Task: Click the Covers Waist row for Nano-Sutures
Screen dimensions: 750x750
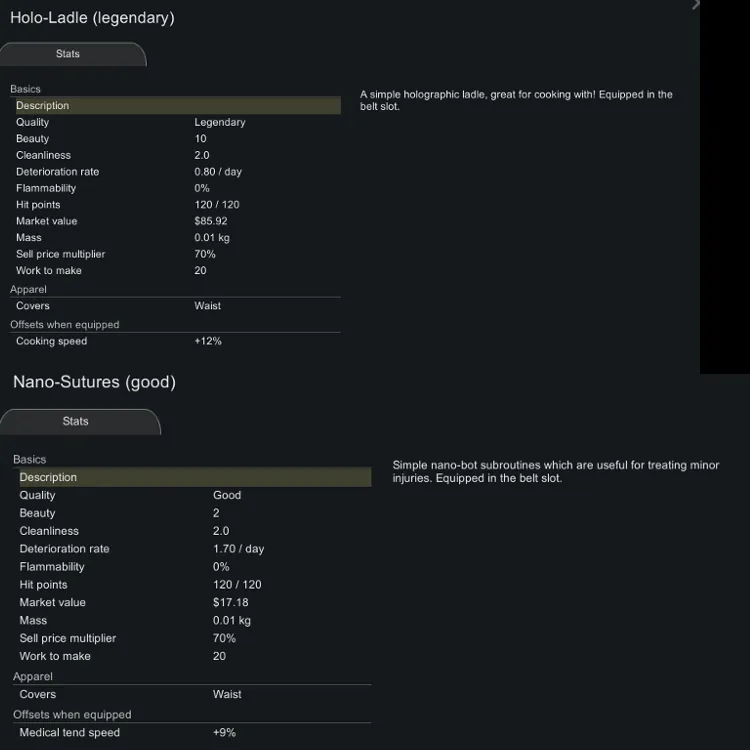Action: (x=193, y=695)
